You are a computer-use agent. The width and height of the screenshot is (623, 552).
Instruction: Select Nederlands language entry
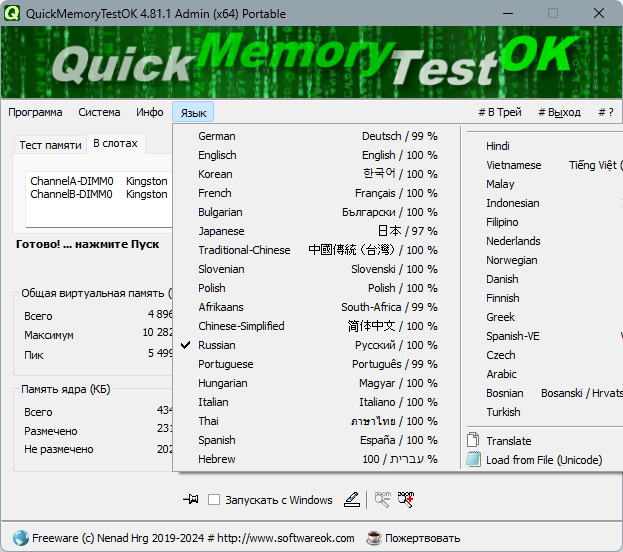(544, 241)
